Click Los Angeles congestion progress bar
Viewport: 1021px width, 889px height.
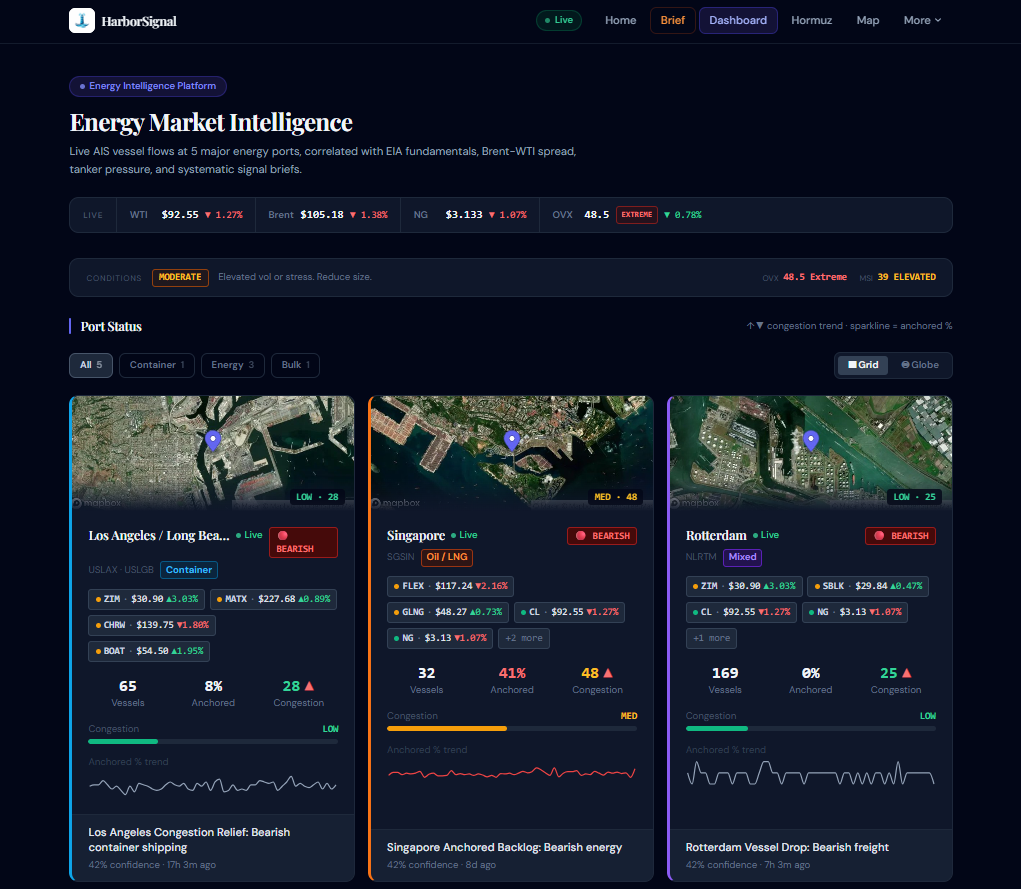pos(213,741)
